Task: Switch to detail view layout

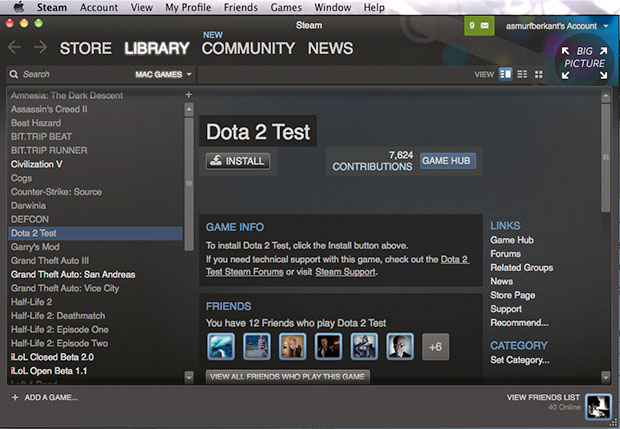Action: [x=505, y=74]
